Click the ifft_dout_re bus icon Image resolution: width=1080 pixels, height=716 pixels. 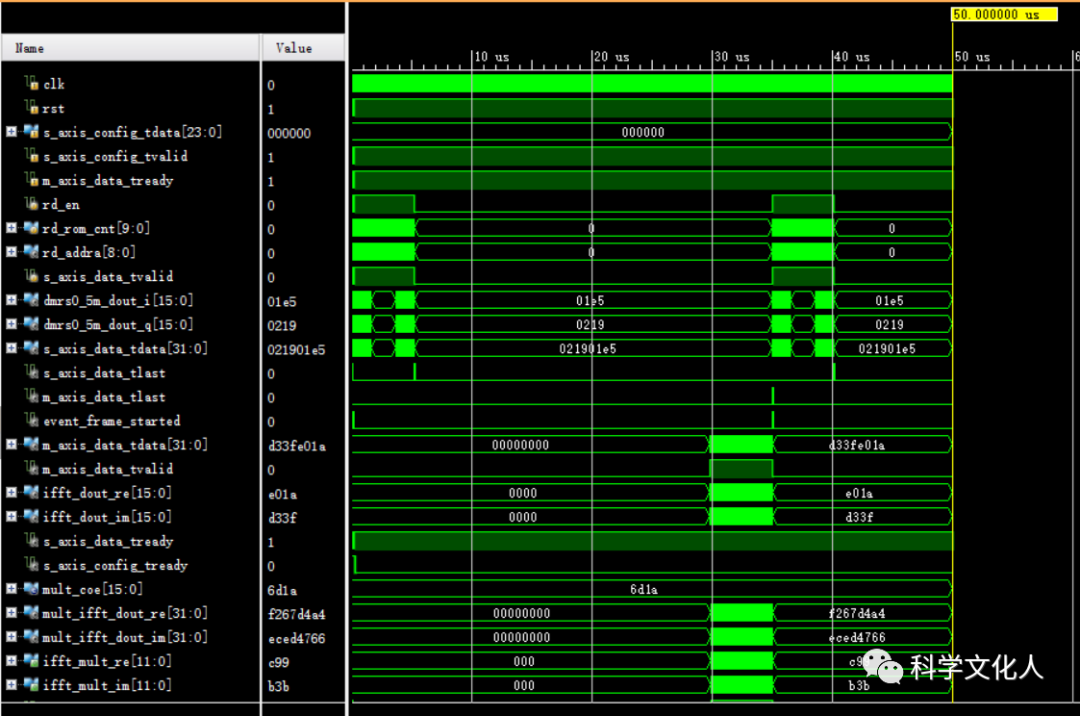pyautogui.click(x=30, y=493)
